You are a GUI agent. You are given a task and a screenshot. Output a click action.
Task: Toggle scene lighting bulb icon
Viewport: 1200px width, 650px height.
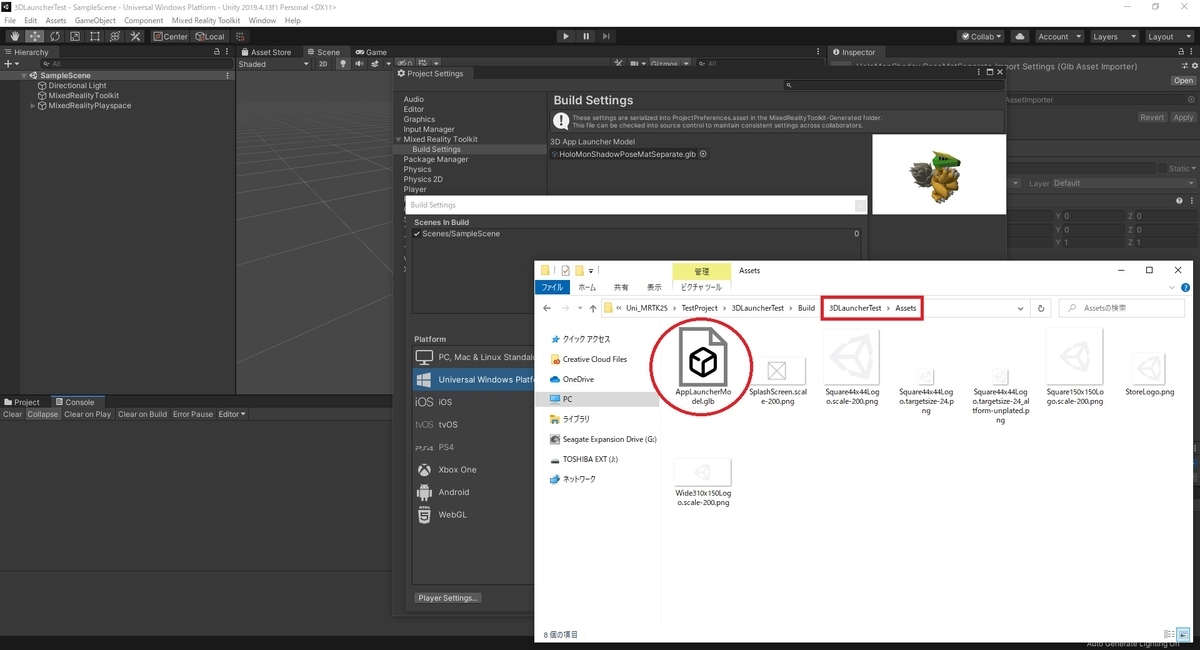click(x=343, y=64)
